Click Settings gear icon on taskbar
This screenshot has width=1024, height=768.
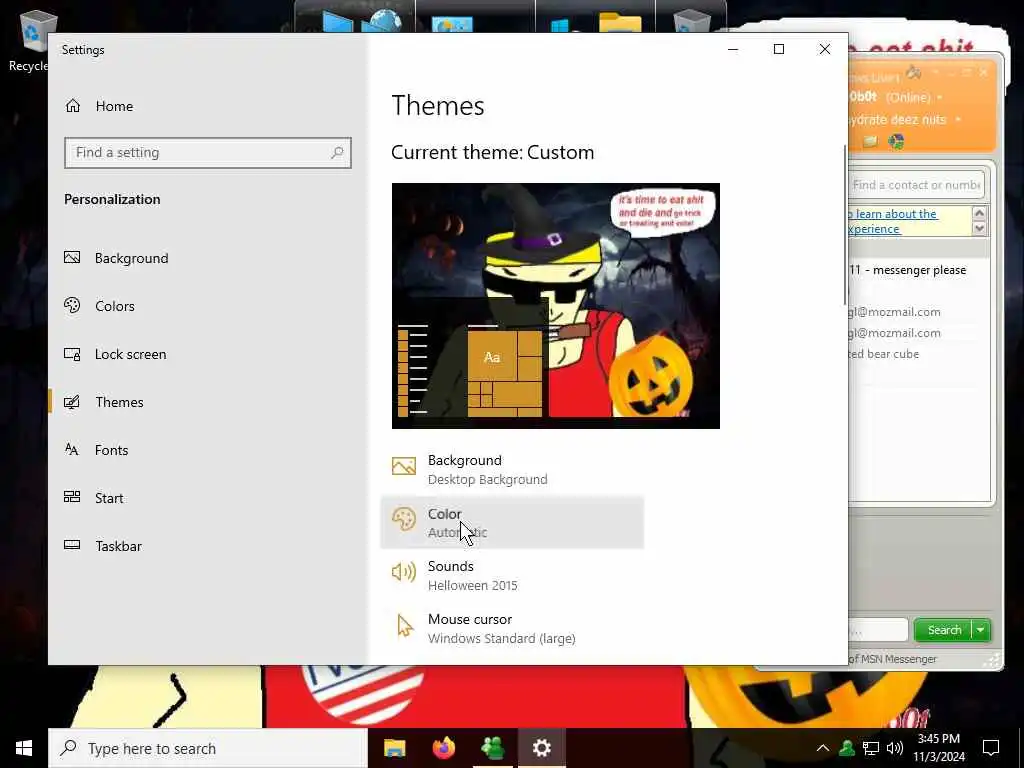[x=541, y=748]
